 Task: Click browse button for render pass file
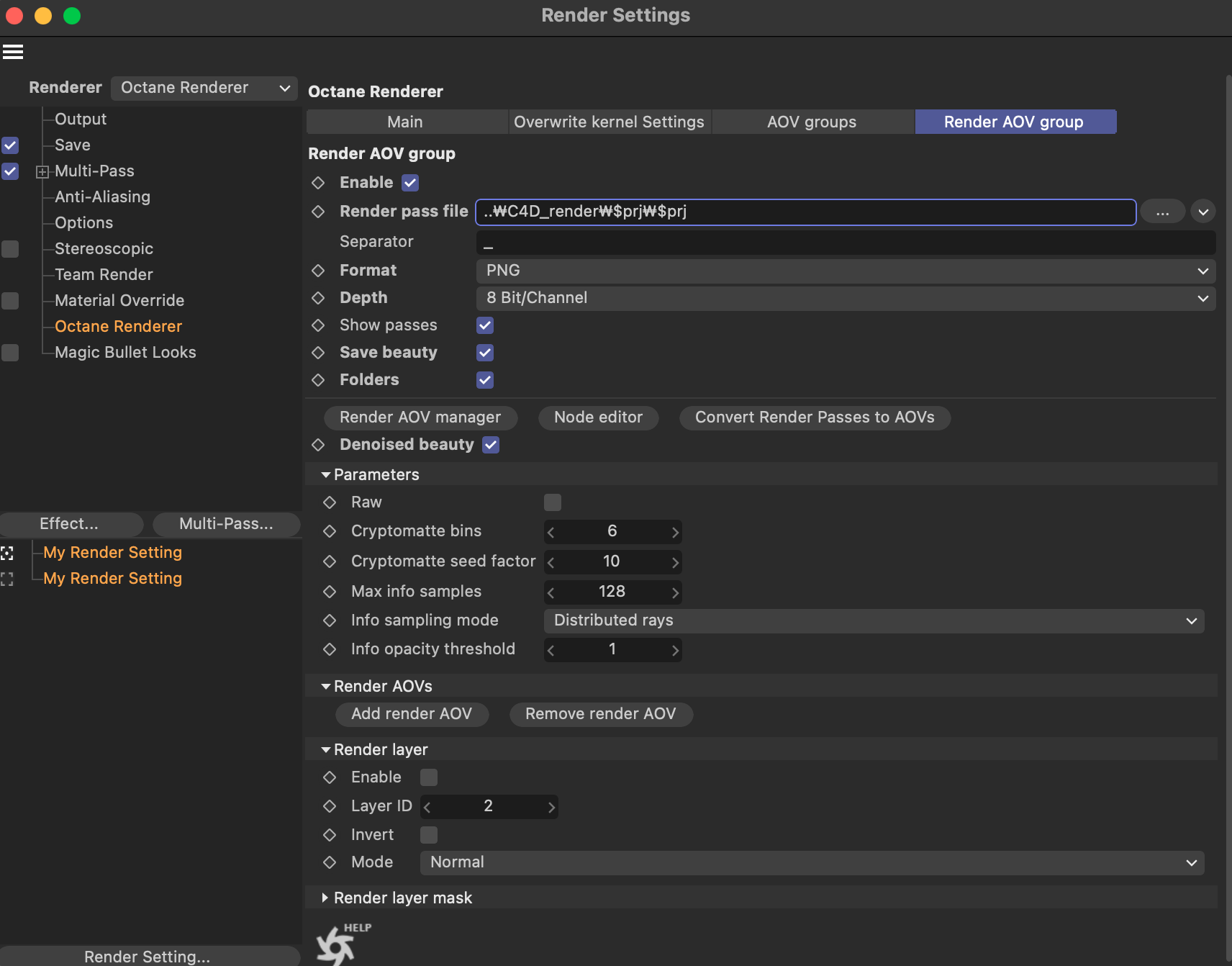[x=1162, y=212]
